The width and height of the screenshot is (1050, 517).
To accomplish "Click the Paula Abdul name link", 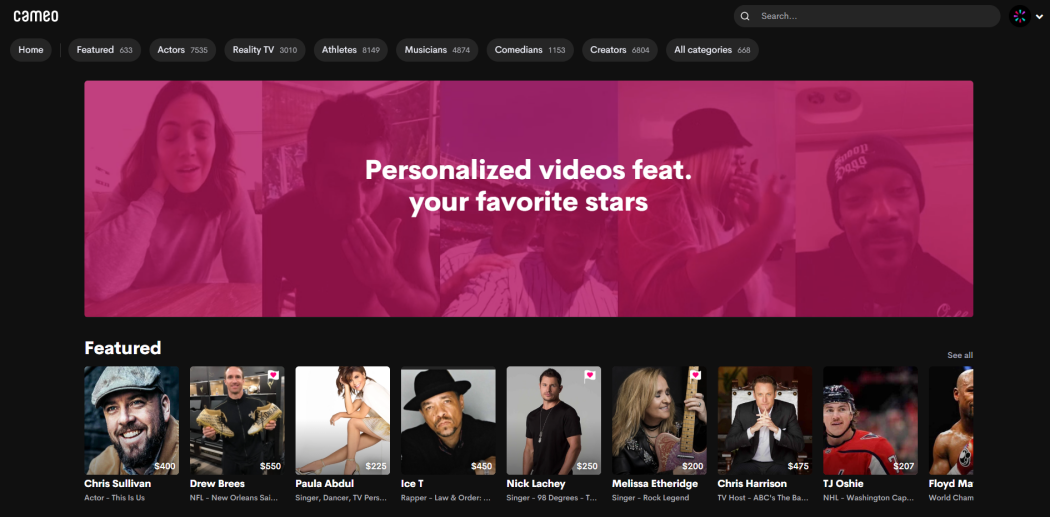I will tap(325, 484).
